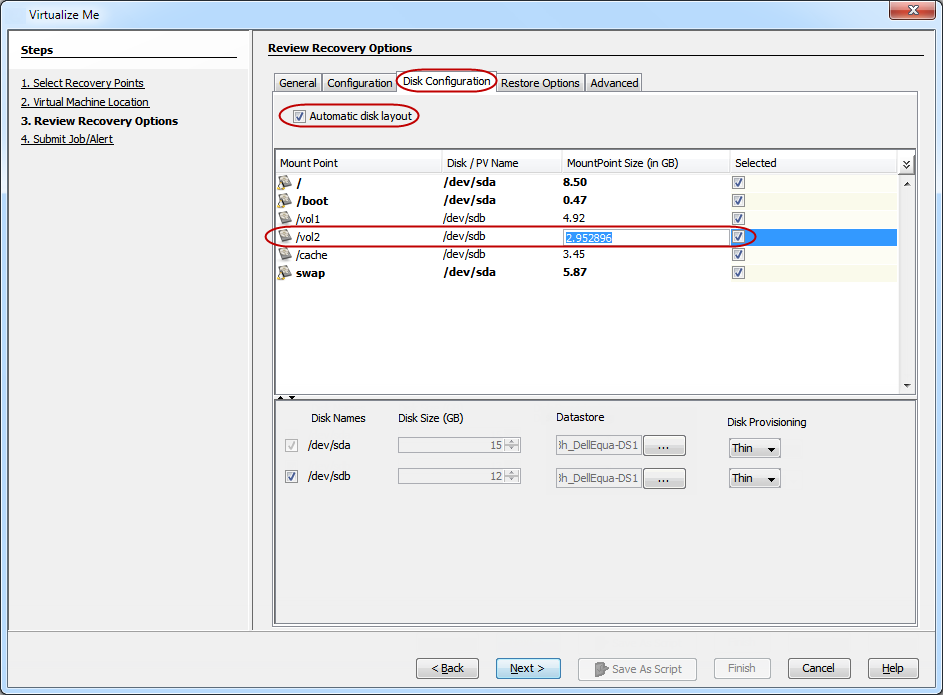Select the /cache mount point icon
Image resolution: width=943 pixels, height=695 pixels.
285,255
